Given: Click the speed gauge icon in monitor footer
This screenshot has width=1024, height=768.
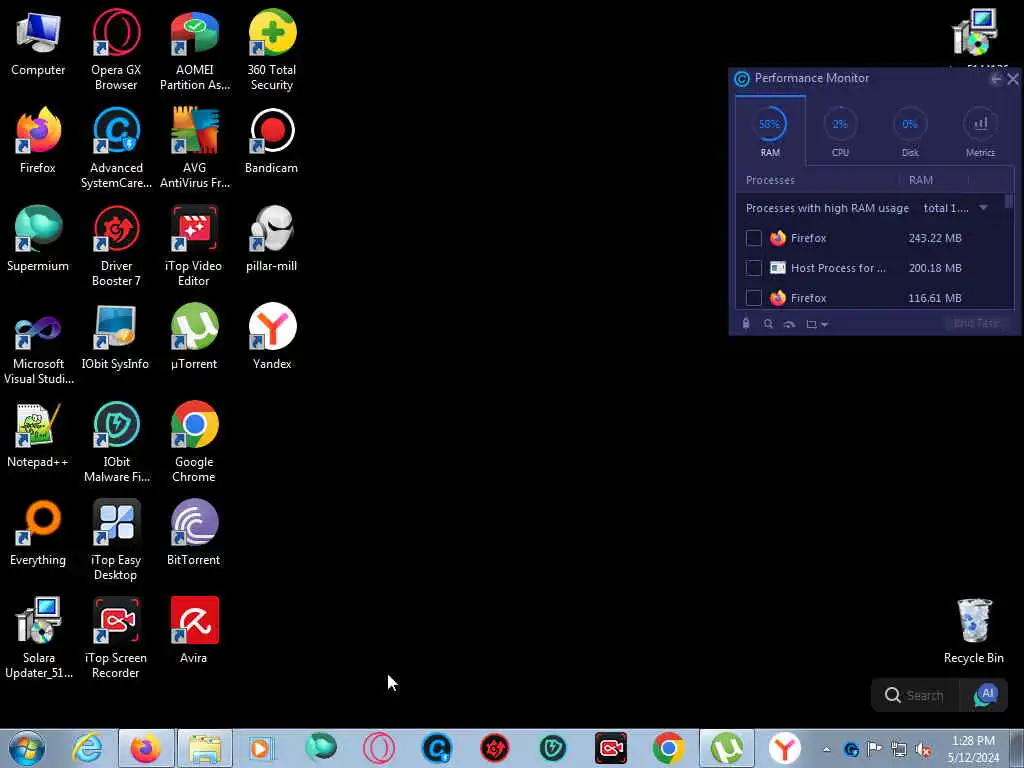Looking at the screenshot, I should (790, 324).
